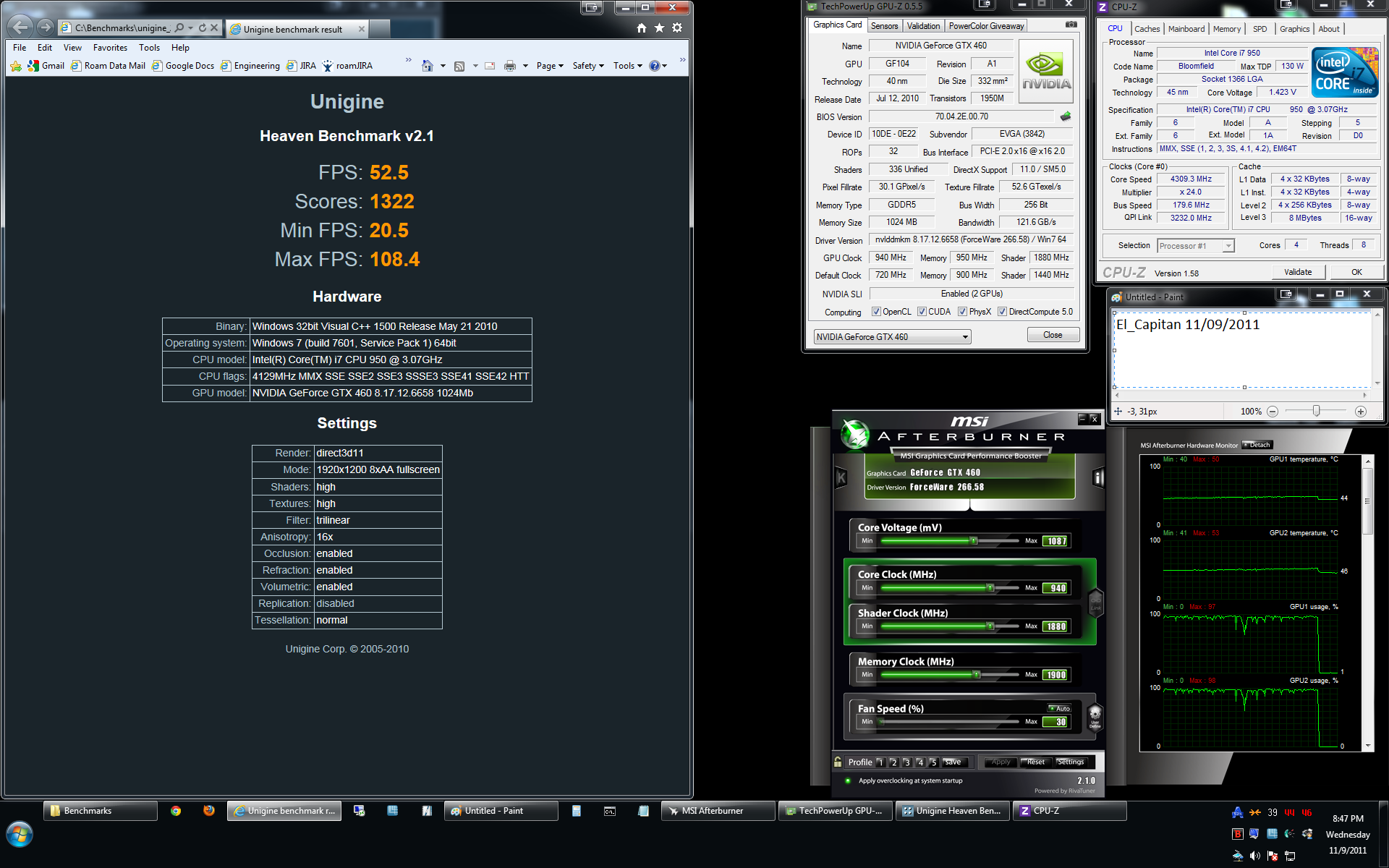Open Afterburner Settings button
The height and width of the screenshot is (868, 1389).
(1071, 762)
